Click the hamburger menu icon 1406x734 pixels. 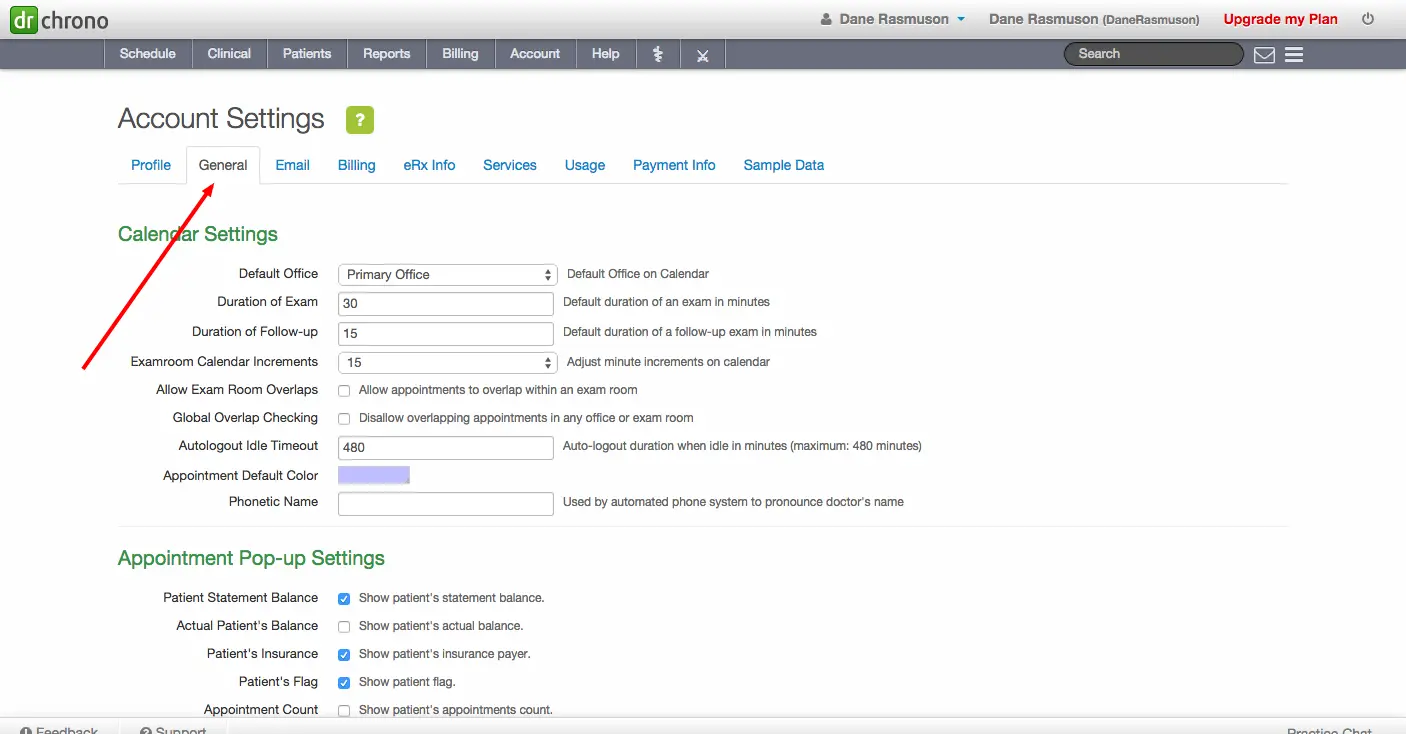(1294, 55)
